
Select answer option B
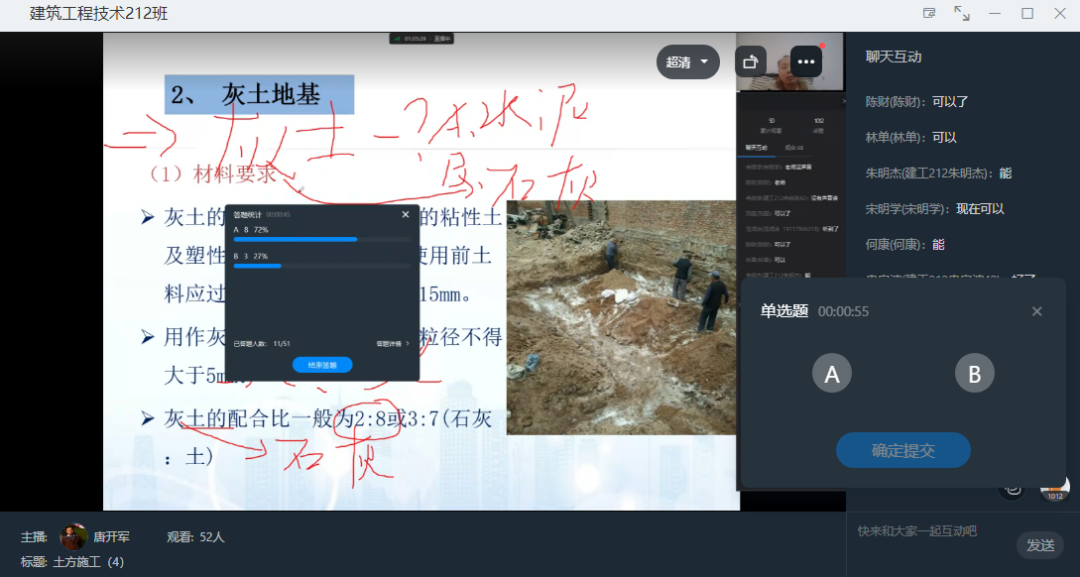(974, 374)
